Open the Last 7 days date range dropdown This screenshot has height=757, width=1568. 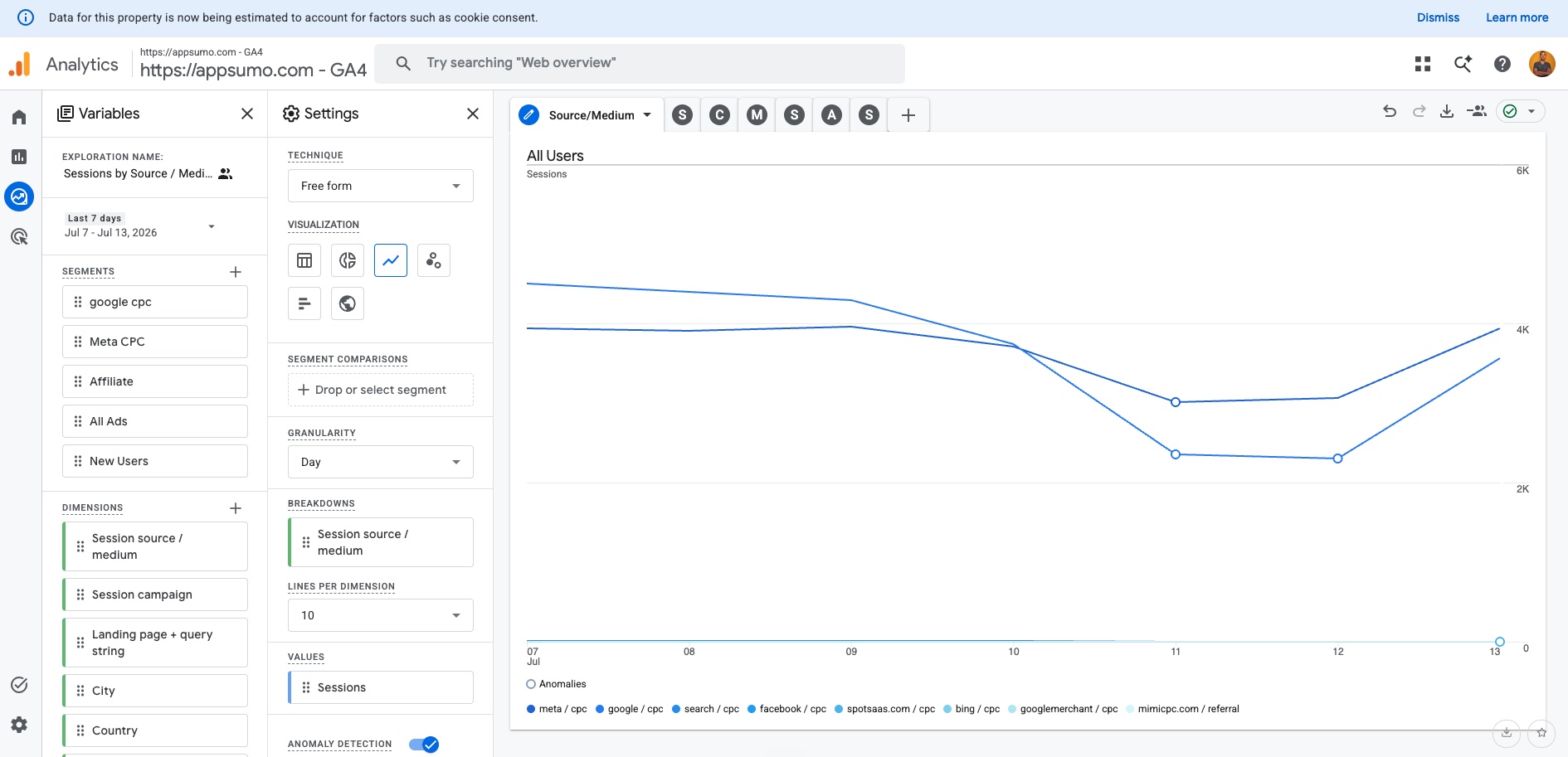pos(139,226)
